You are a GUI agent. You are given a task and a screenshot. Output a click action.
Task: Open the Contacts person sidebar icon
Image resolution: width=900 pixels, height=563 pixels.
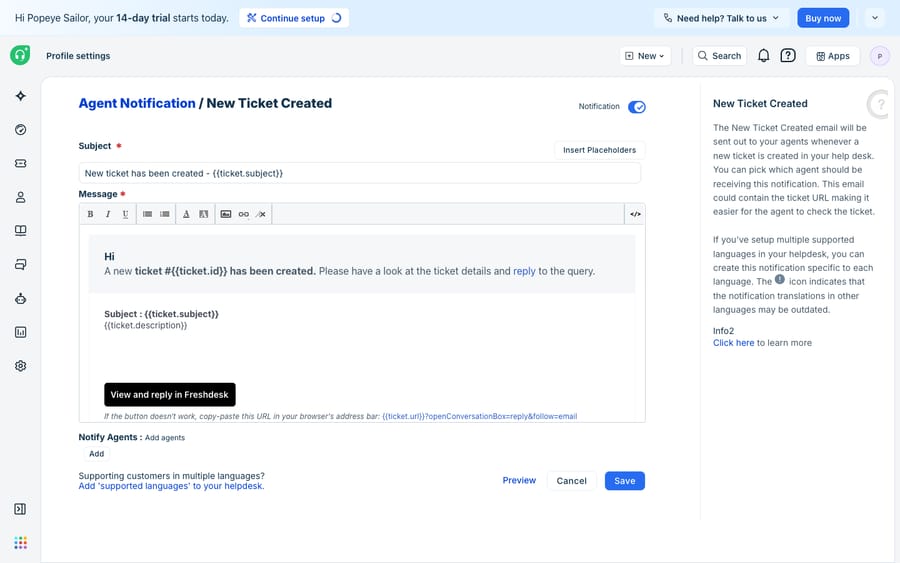click(x=21, y=197)
